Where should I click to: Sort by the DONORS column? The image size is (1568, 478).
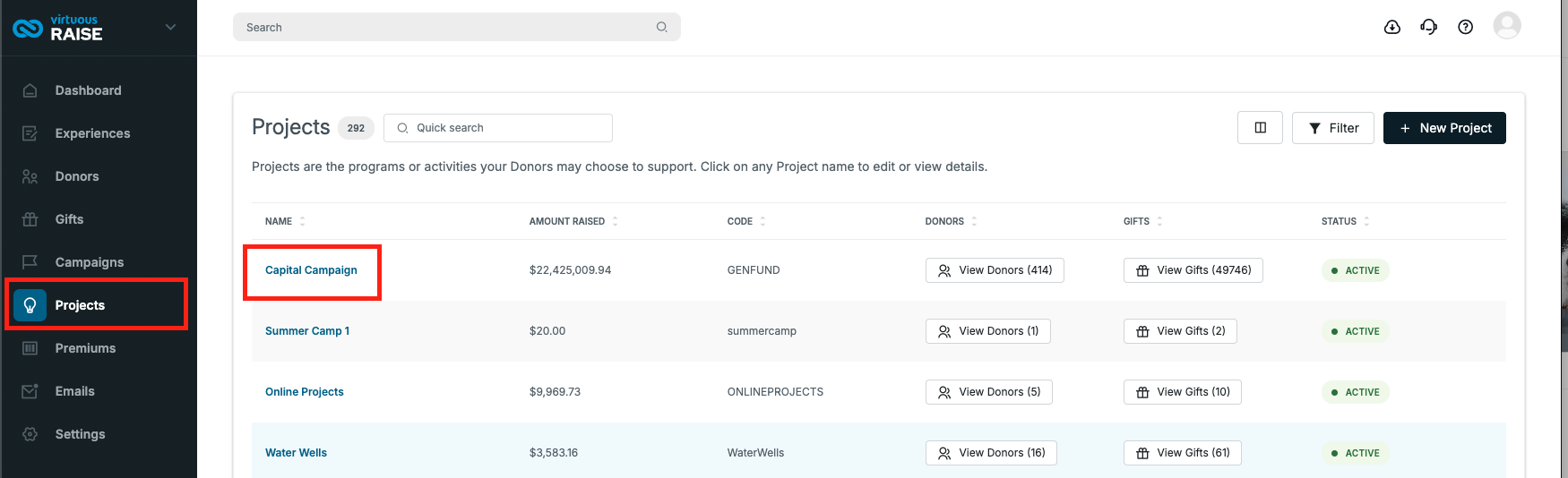(951, 221)
